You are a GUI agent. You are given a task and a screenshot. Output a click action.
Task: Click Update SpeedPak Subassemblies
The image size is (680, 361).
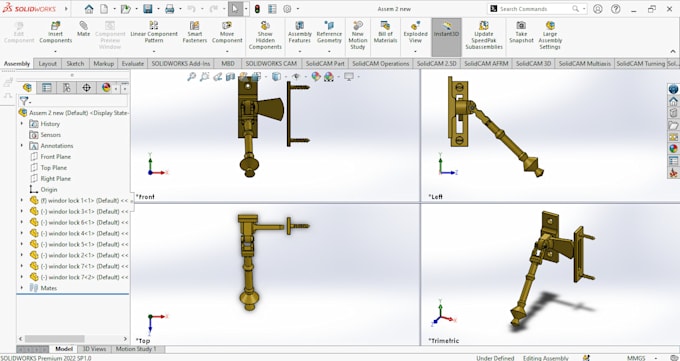click(x=484, y=36)
